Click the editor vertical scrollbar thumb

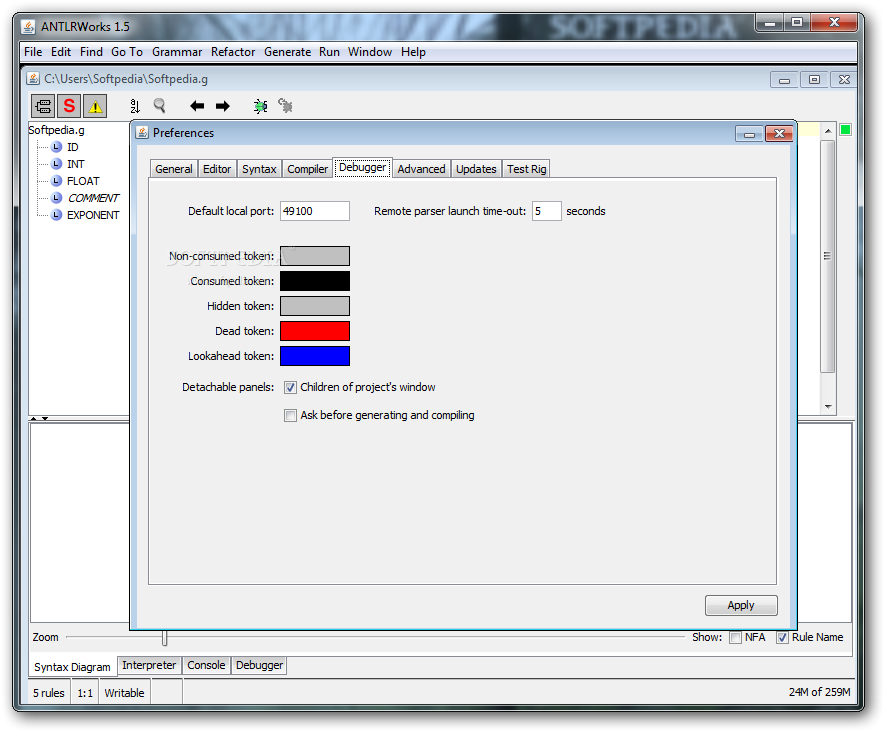point(827,256)
